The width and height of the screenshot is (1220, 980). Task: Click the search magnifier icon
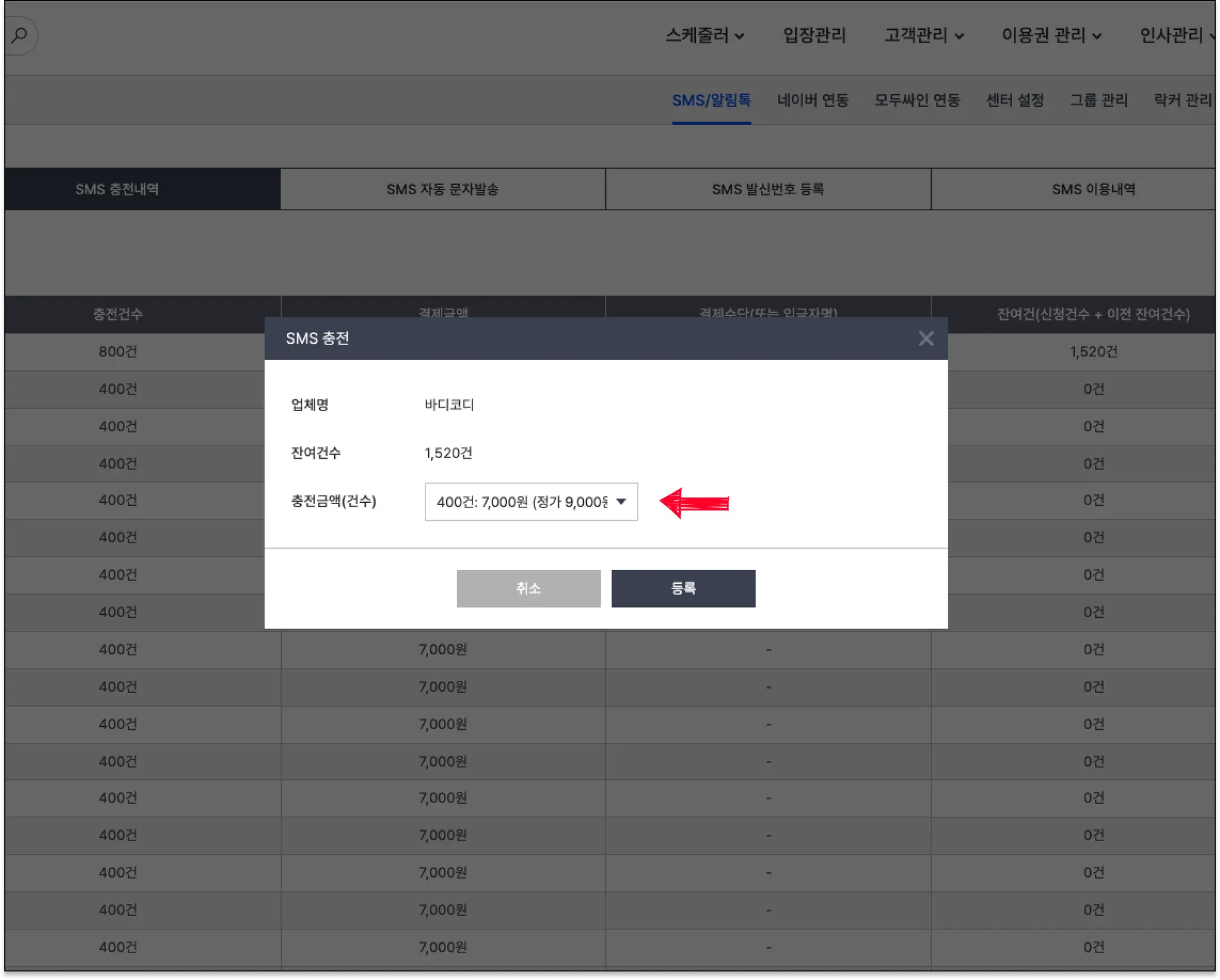click(19, 35)
